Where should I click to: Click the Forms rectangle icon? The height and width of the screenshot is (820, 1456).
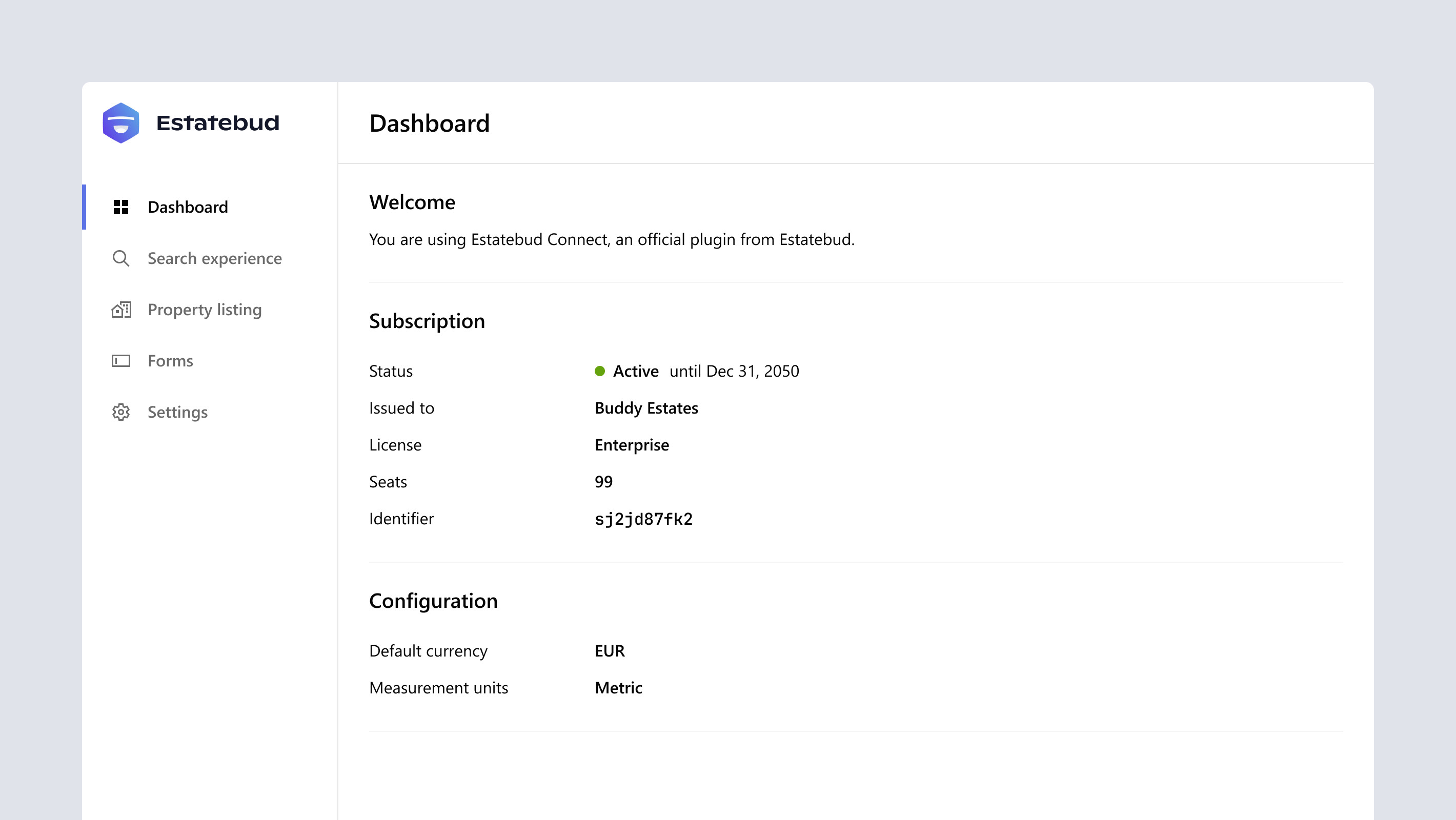tap(121, 361)
